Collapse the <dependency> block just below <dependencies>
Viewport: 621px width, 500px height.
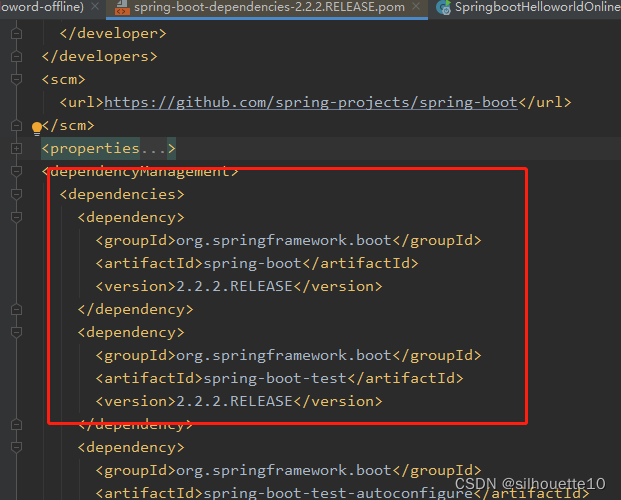[x=16, y=217]
